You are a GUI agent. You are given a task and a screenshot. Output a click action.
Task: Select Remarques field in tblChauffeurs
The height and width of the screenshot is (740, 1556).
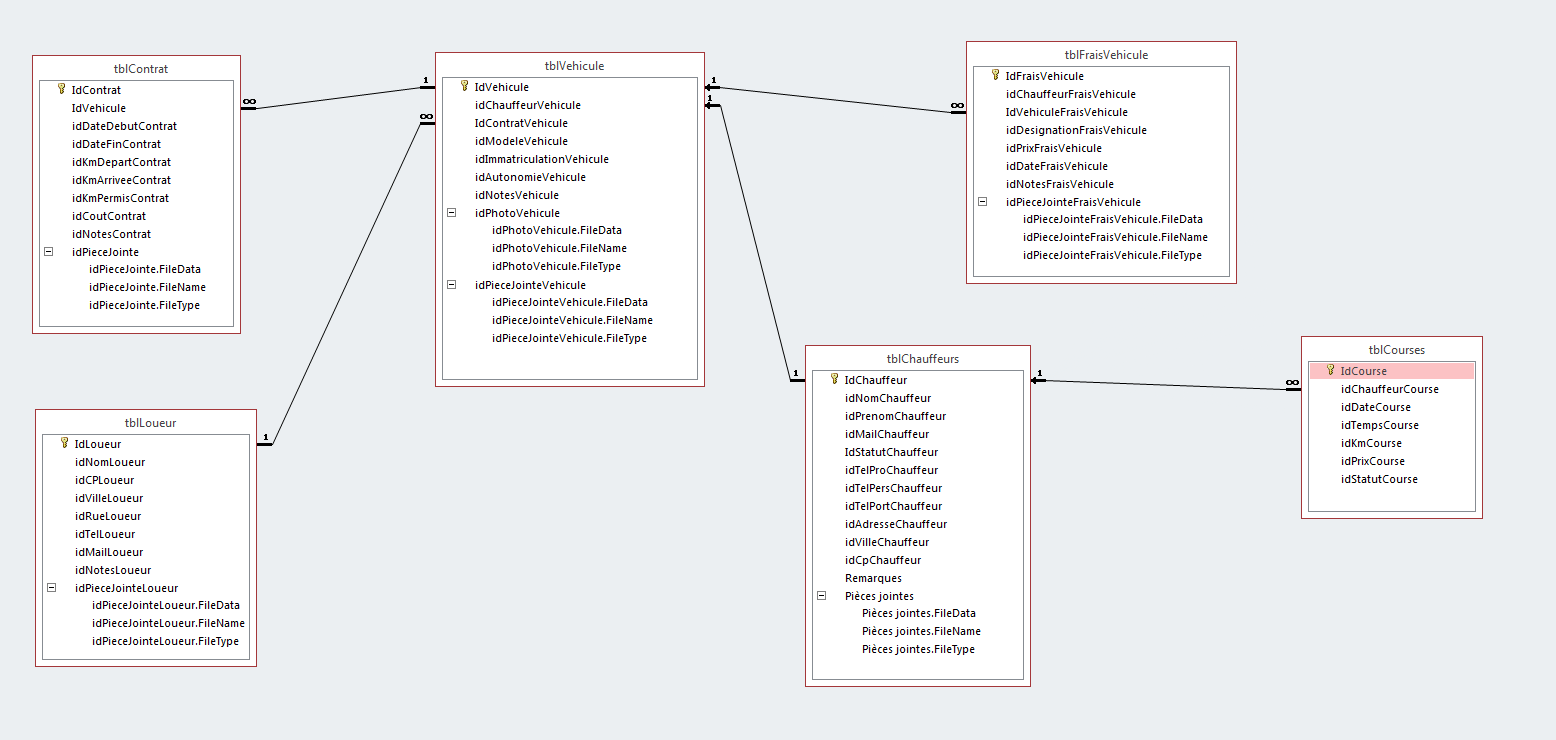pos(873,578)
